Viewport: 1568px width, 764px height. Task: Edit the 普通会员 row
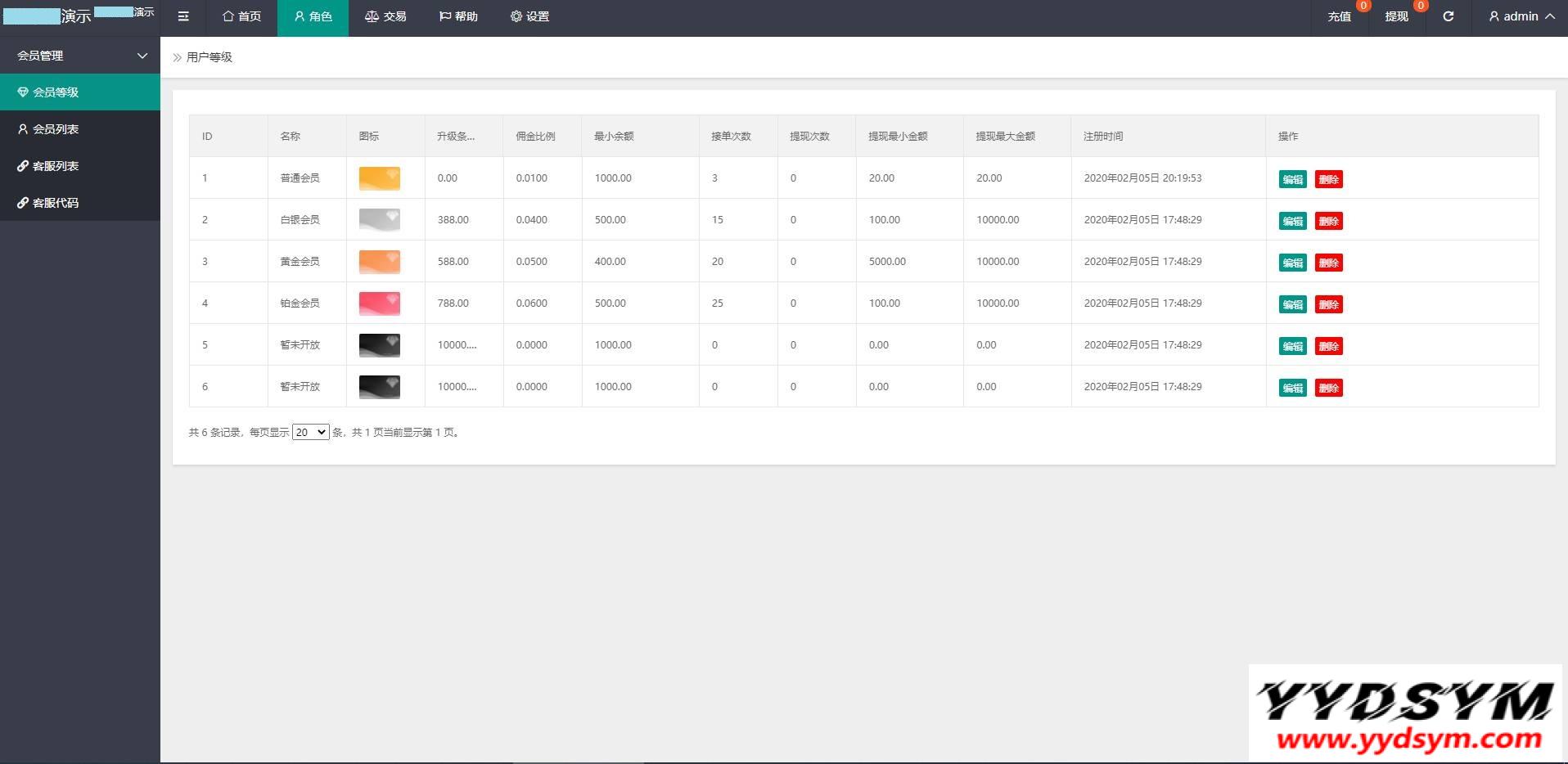click(1293, 179)
